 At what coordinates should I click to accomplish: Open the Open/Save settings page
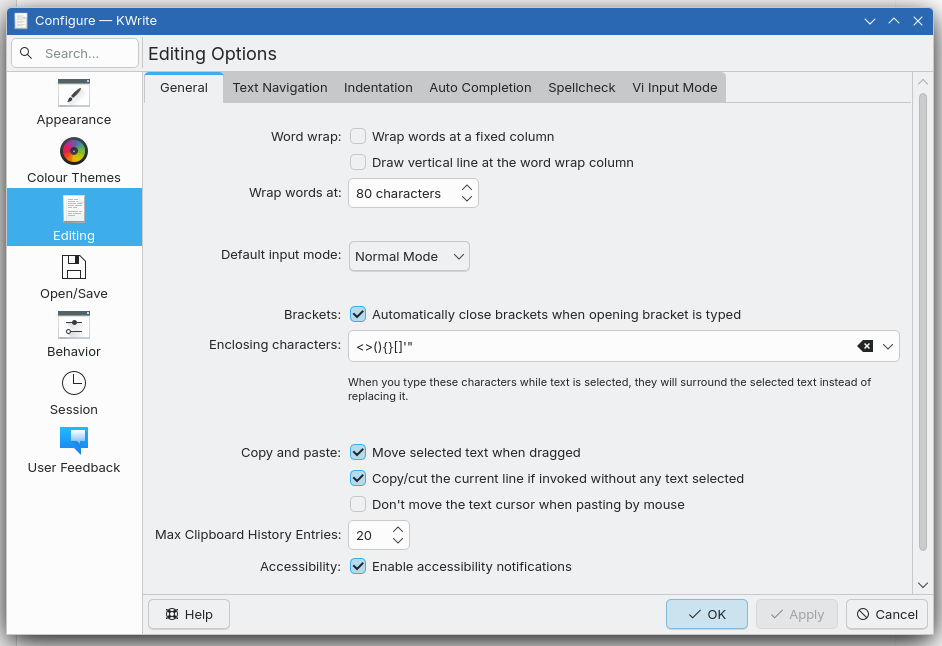click(74, 276)
